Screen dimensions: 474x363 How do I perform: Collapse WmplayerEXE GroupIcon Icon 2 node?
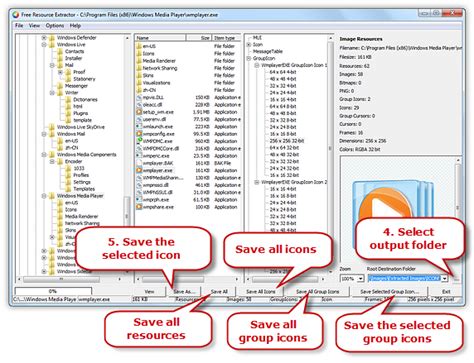click(257, 182)
